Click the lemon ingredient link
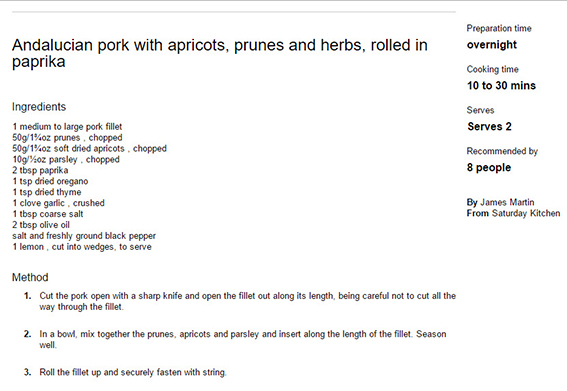This screenshot has width=567, height=391. [x=31, y=247]
